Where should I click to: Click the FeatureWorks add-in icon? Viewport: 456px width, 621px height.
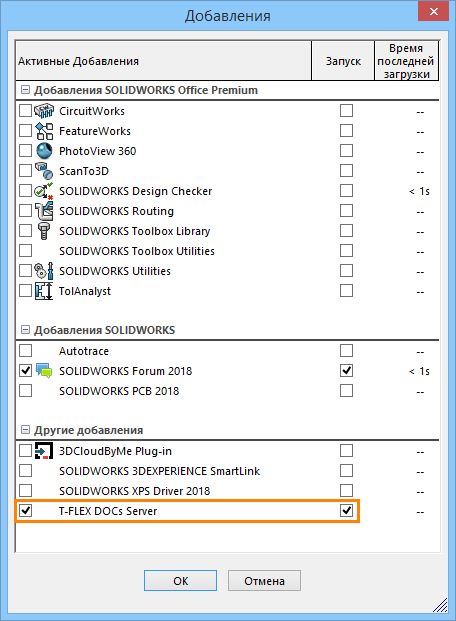click(44, 131)
